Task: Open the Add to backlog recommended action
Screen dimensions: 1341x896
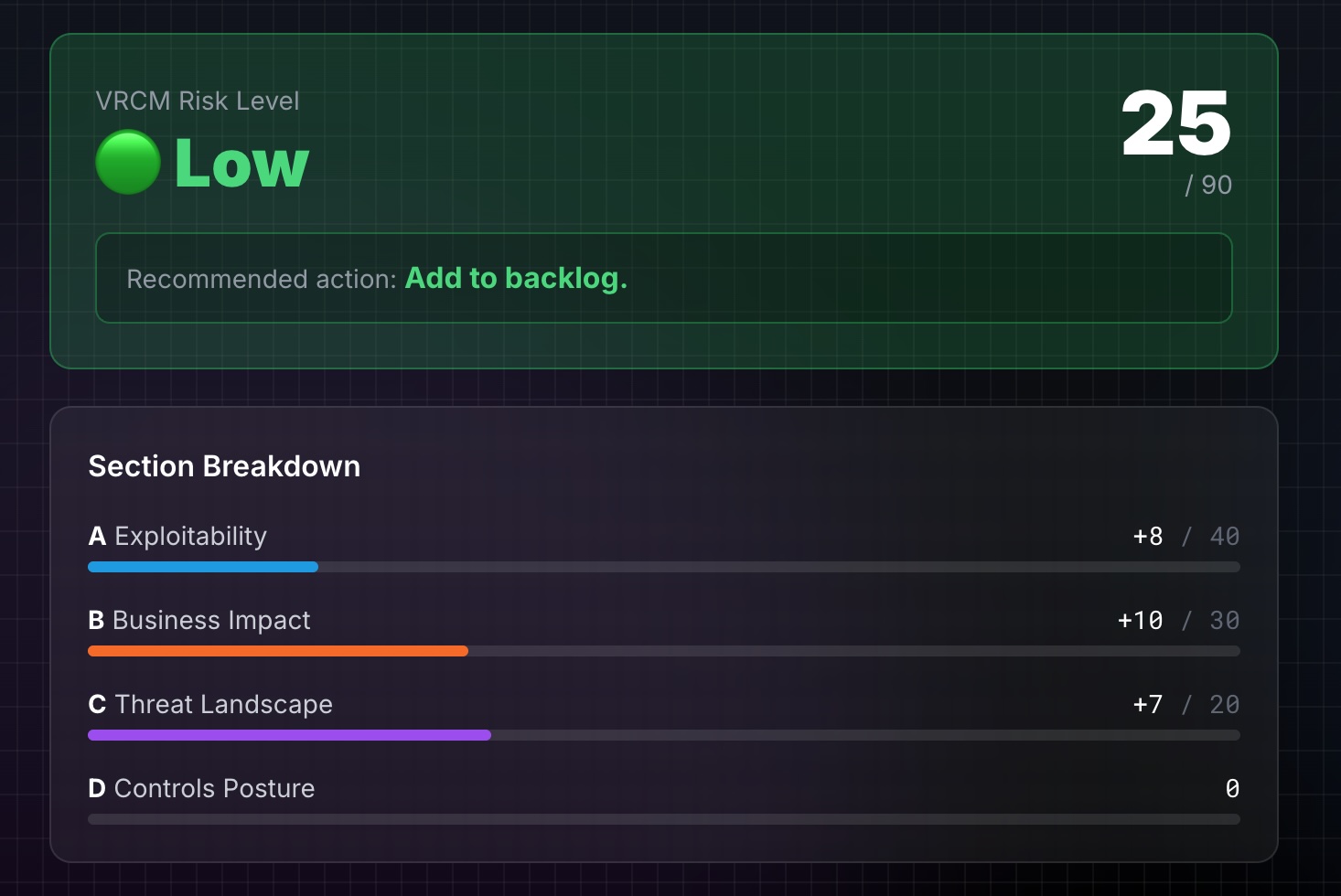Action: [516, 278]
